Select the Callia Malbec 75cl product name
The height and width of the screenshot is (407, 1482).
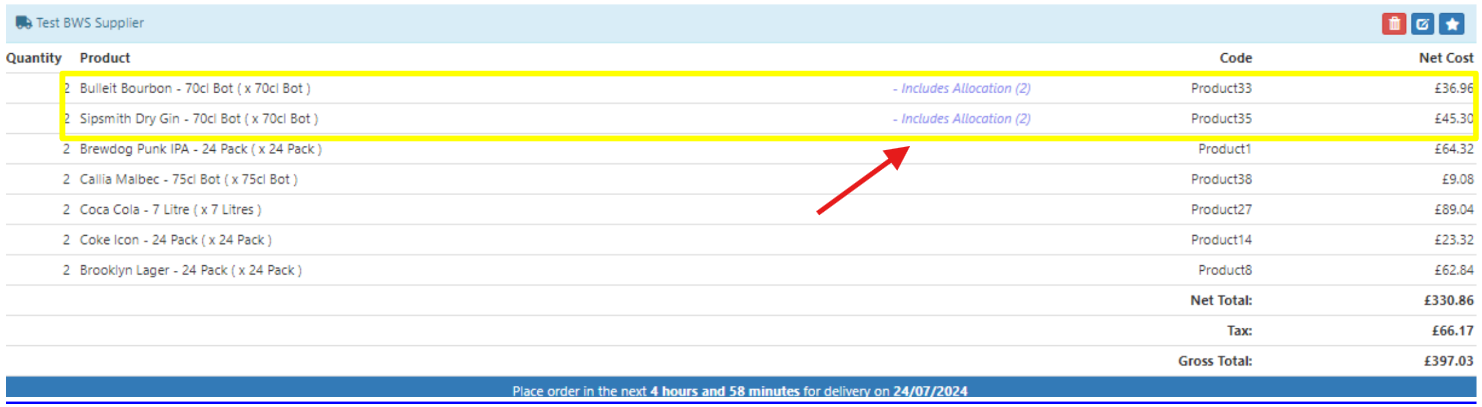pos(188,179)
